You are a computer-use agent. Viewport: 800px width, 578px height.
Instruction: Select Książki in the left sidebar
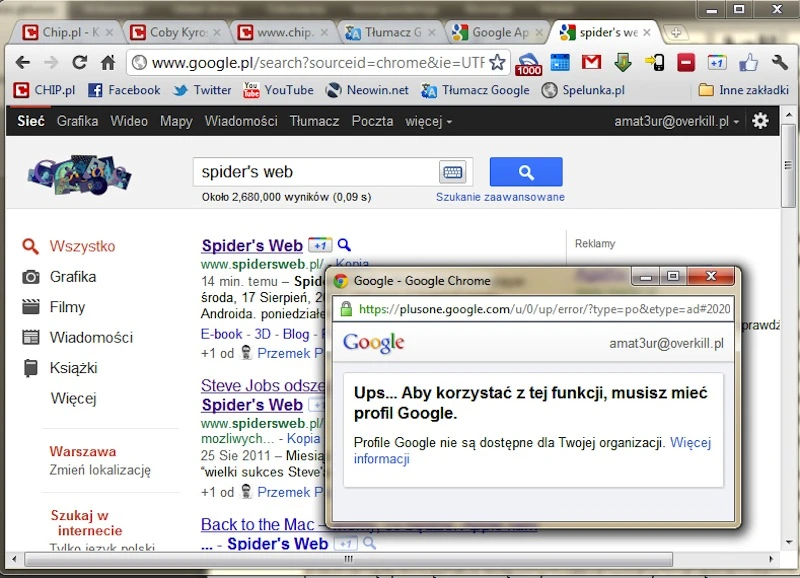point(60,368)
